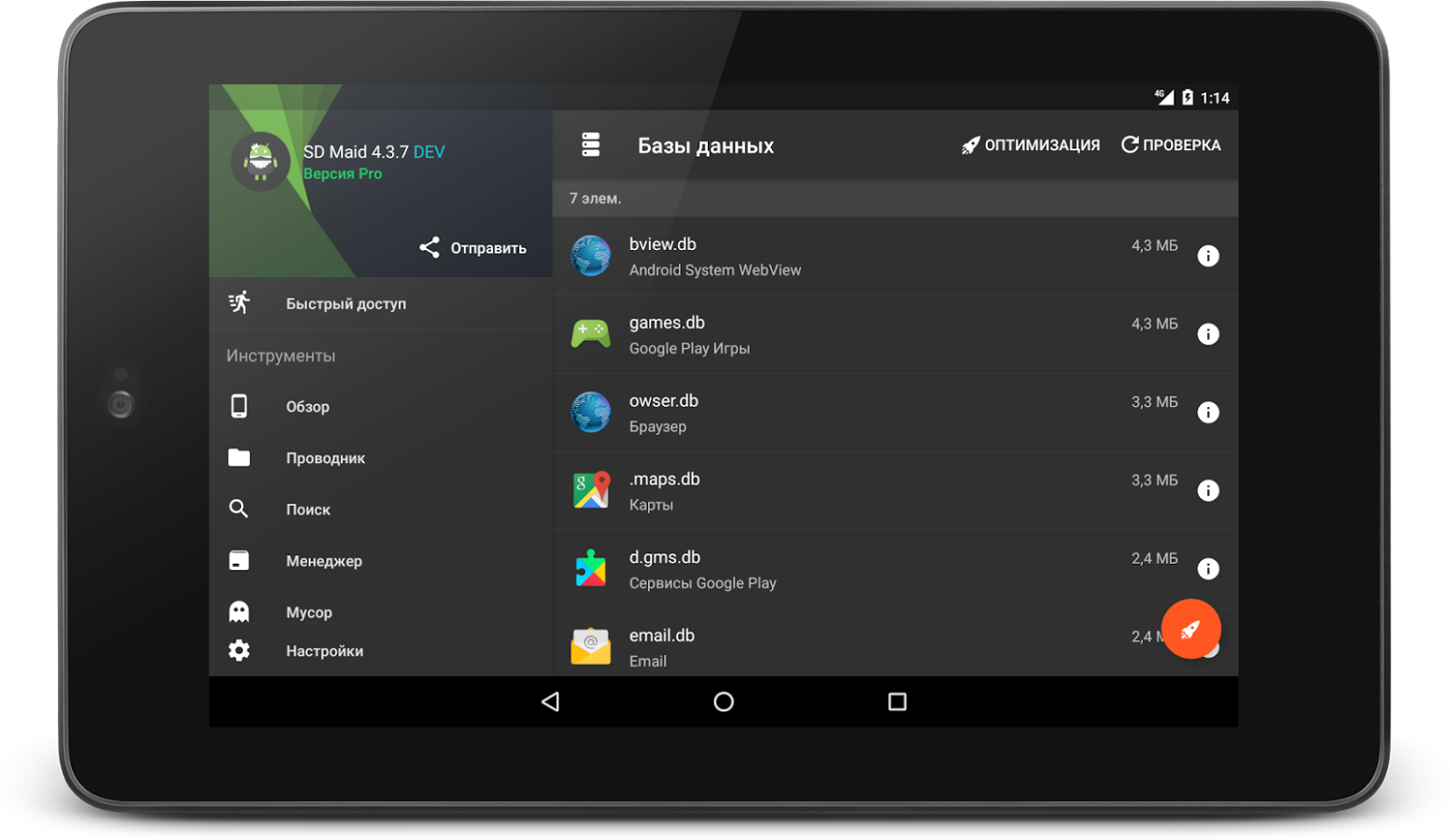This screenshot has height=840, width=1450.
Task: Click the SD Maid 4.3.7 DEV title
Action: (374, 151)
